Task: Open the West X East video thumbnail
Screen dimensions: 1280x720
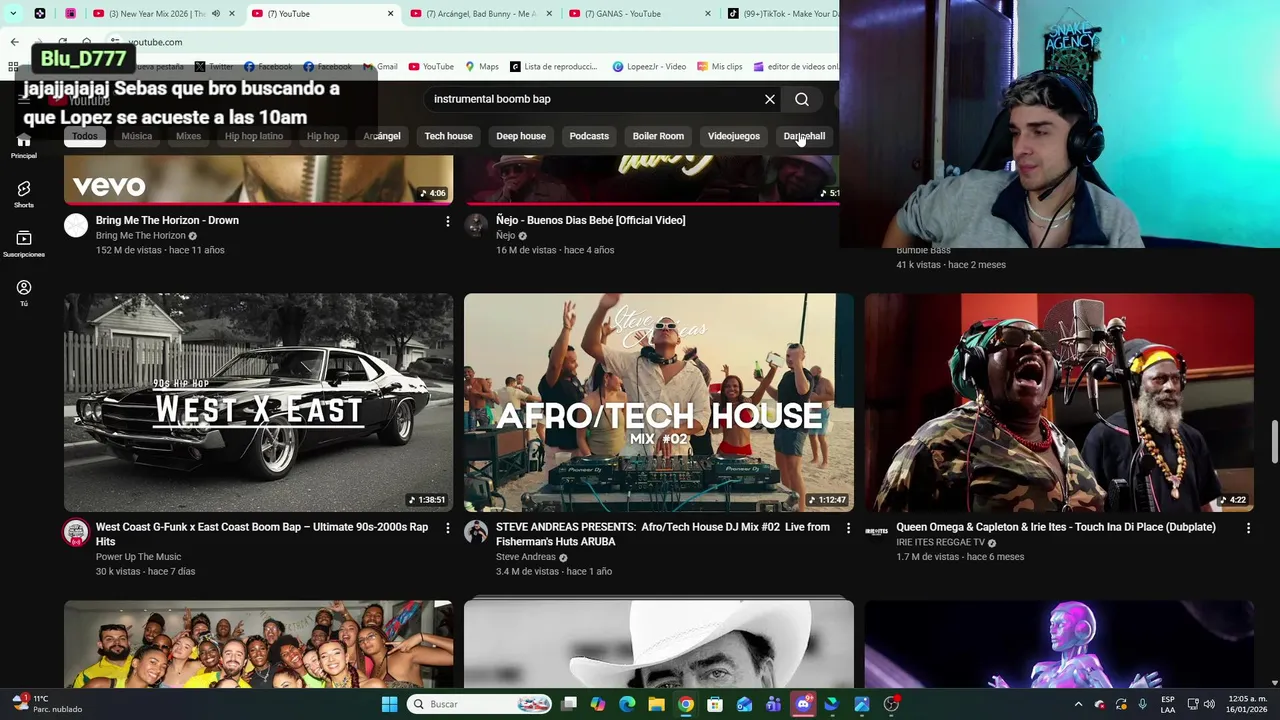Action: [x=258, y=402]
